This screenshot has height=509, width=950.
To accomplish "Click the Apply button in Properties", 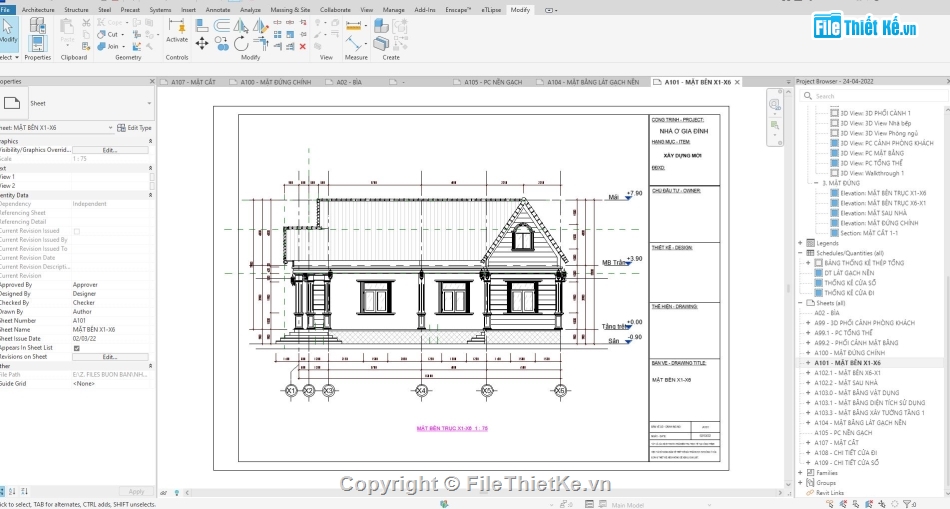I will pos(136,491).
